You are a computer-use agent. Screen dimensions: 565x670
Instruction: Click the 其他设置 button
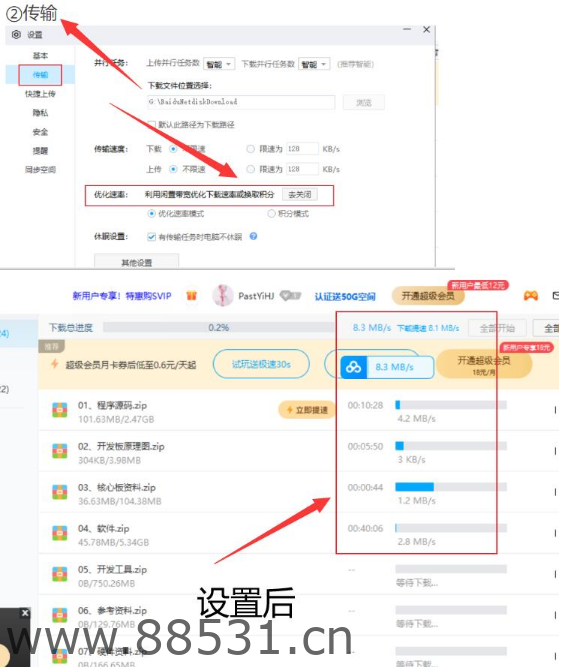coord(136,262)
